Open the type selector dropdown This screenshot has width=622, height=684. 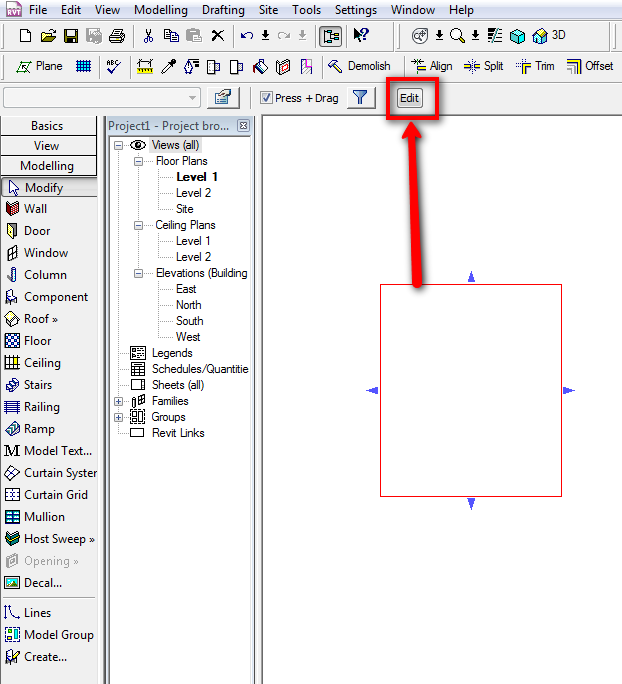[193, 98]
